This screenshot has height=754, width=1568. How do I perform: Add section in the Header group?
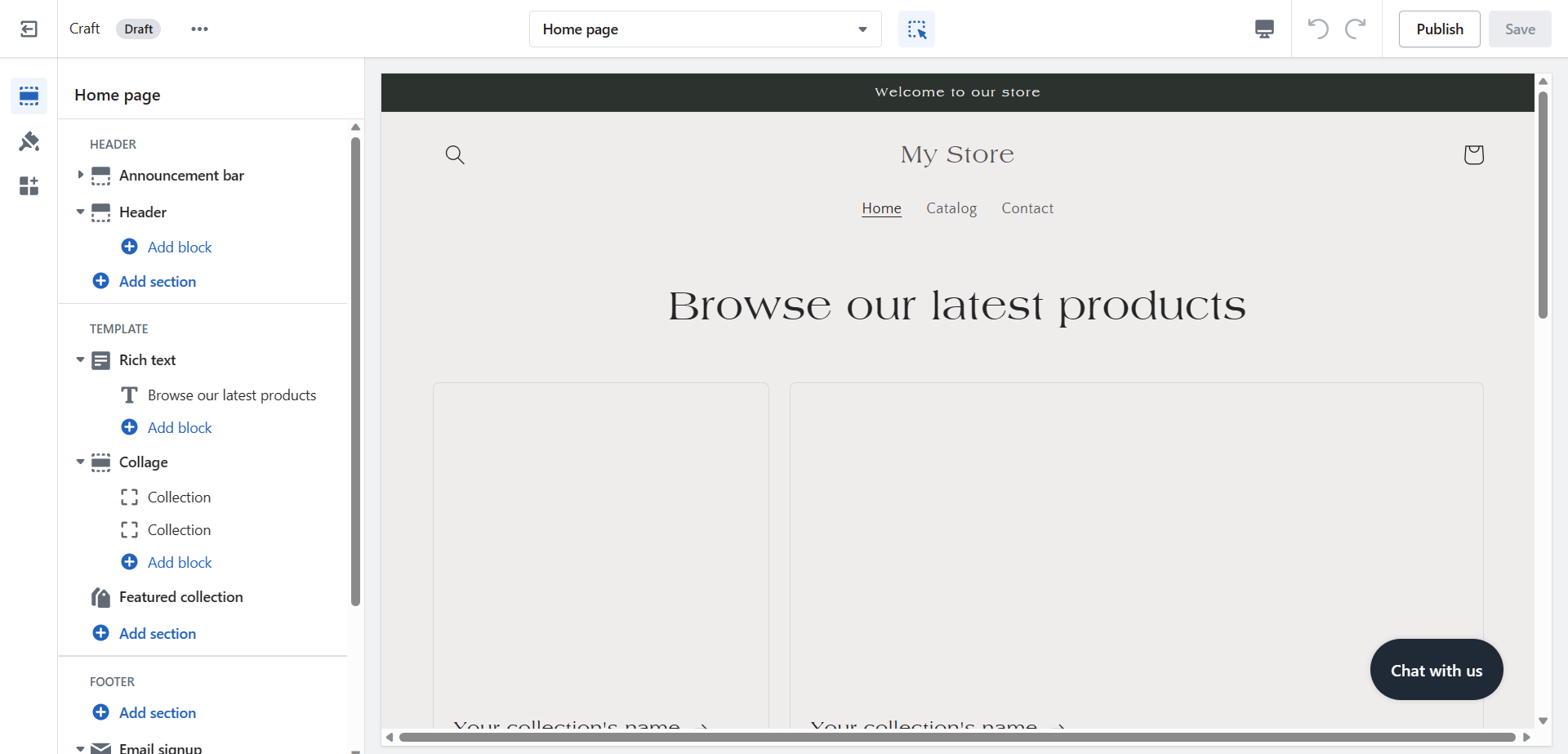click(158, 281)
